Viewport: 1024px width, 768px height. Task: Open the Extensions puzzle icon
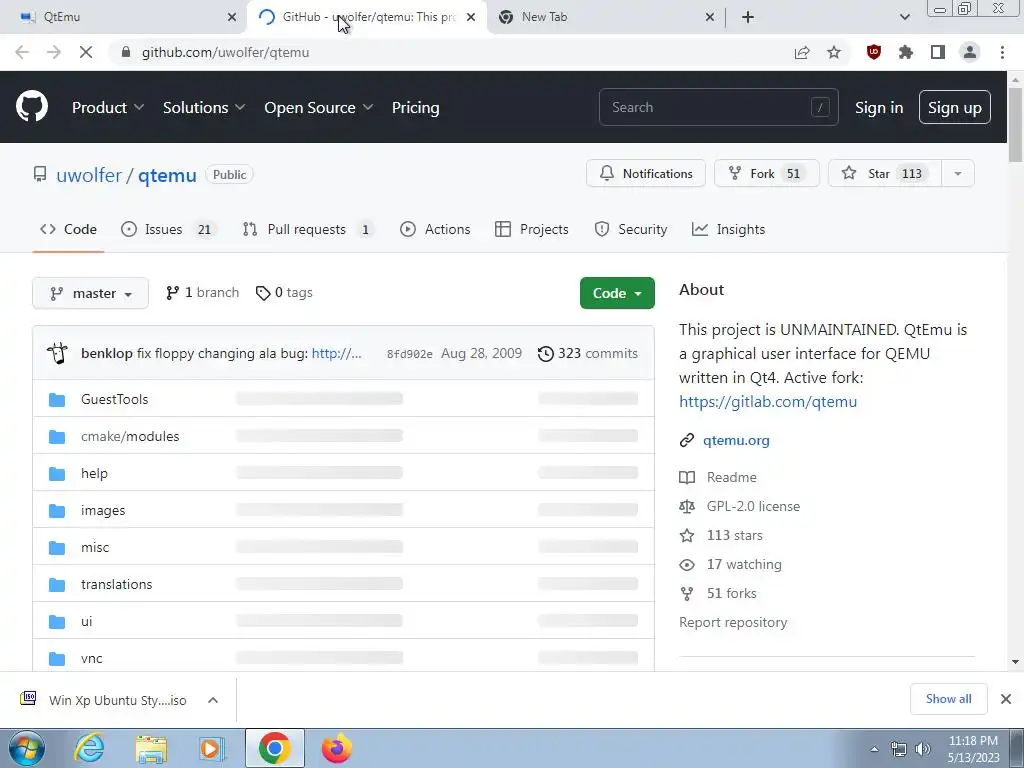point(906,52)
